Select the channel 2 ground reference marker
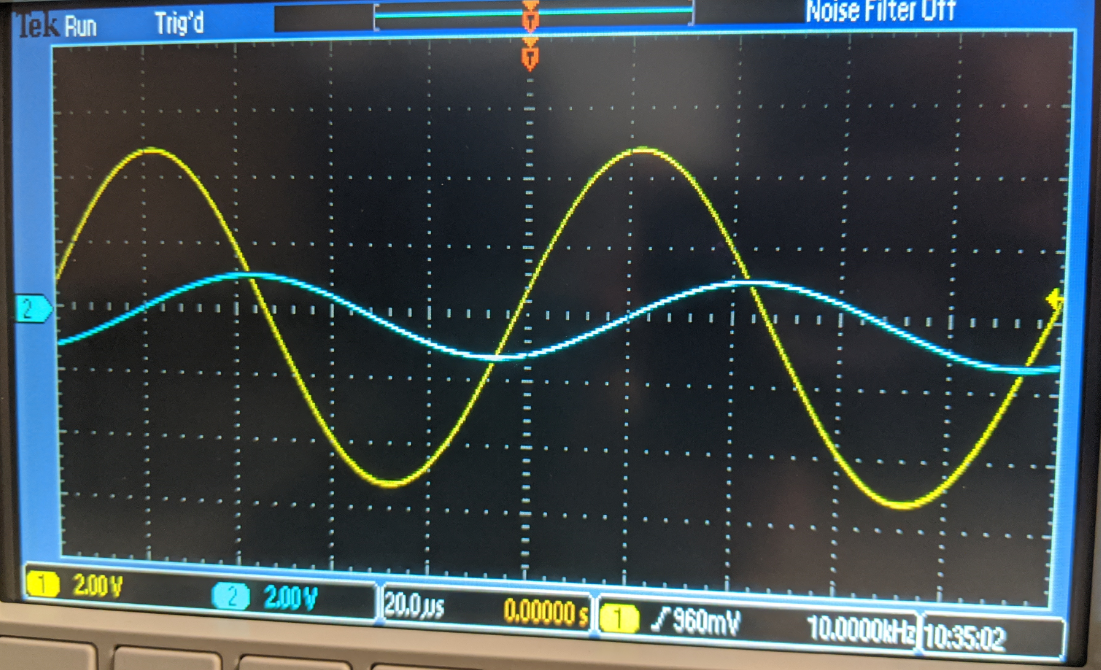The width and height of the screenshot is (1101, 670). pyautogui.click(x=33, y=311)
